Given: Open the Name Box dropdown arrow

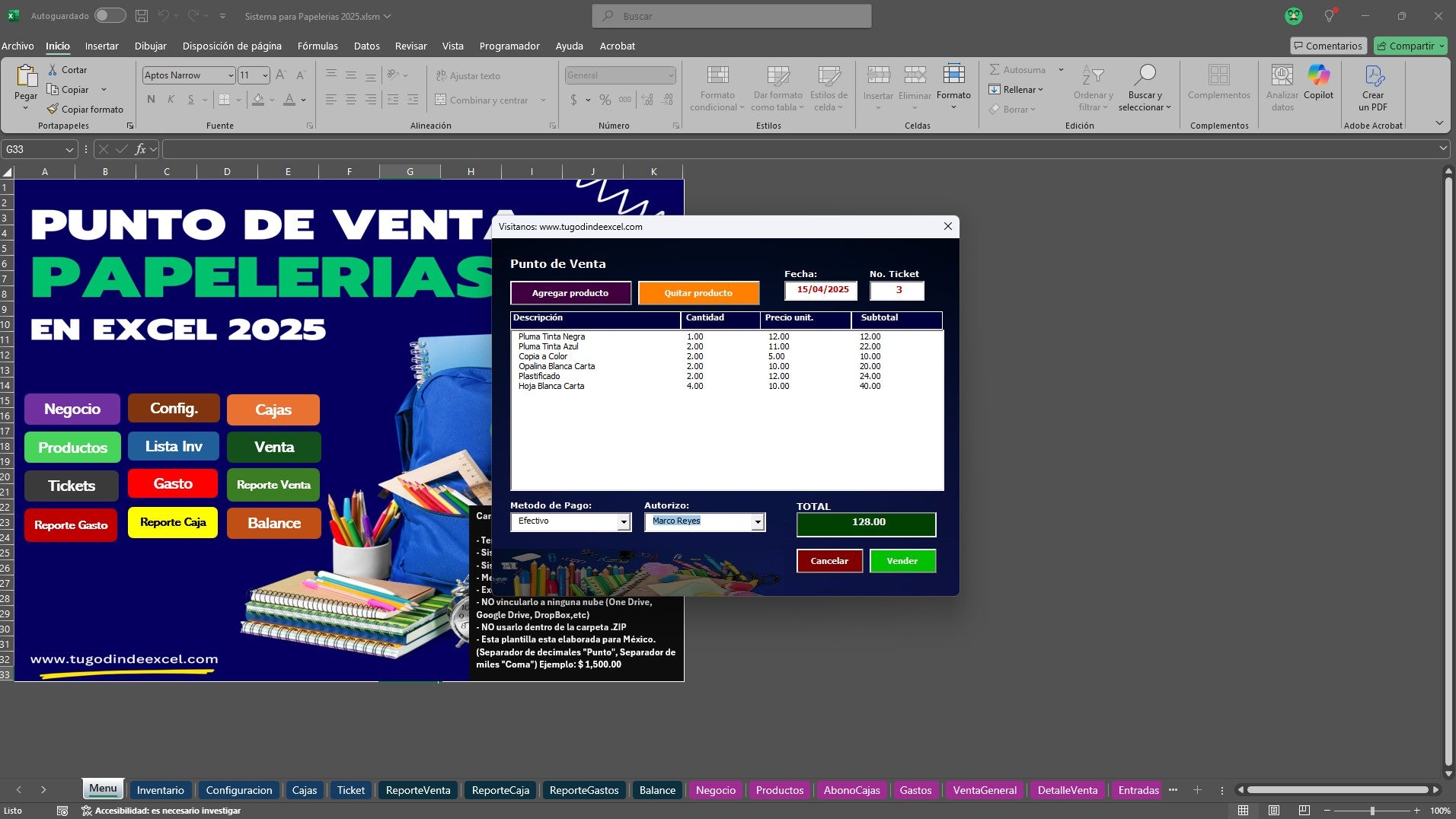Looking at the screenshot, I should (69, 149).
